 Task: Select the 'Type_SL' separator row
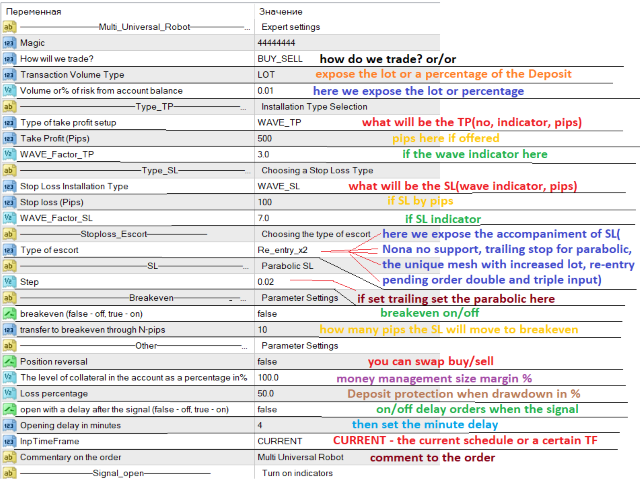(135, 170)
